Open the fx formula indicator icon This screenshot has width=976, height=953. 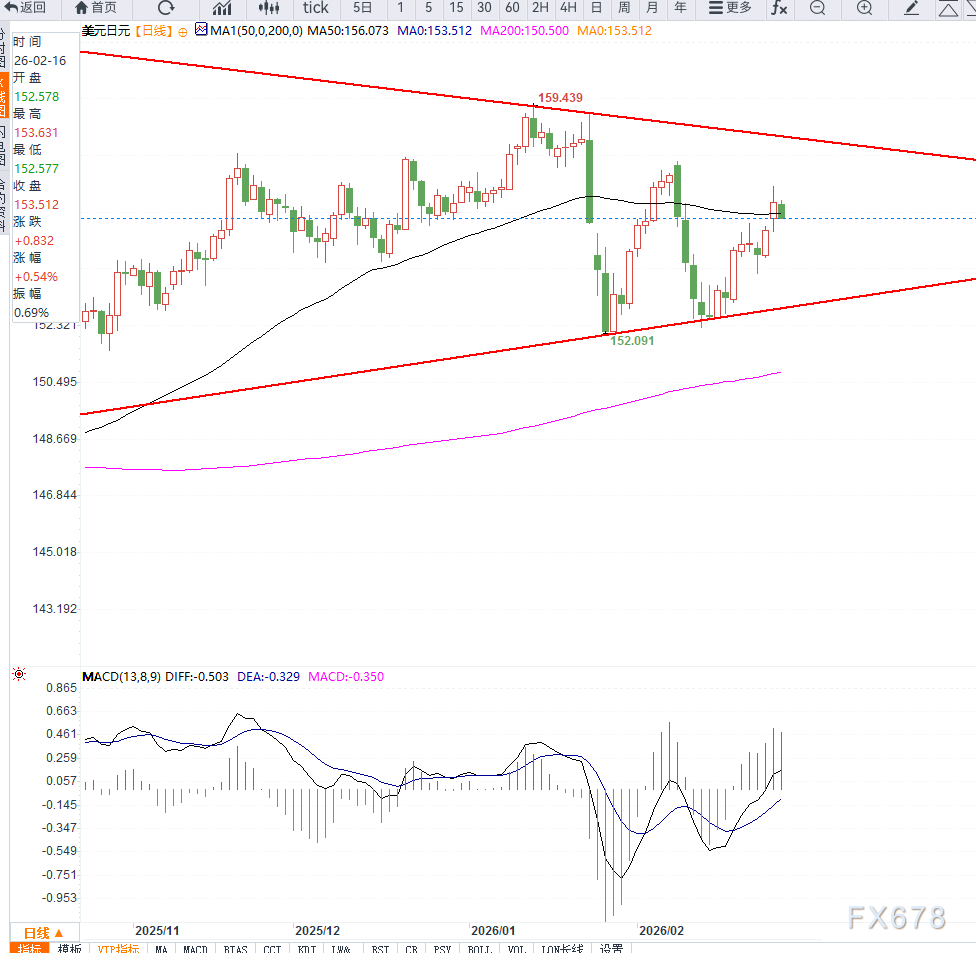click(779, 8)
